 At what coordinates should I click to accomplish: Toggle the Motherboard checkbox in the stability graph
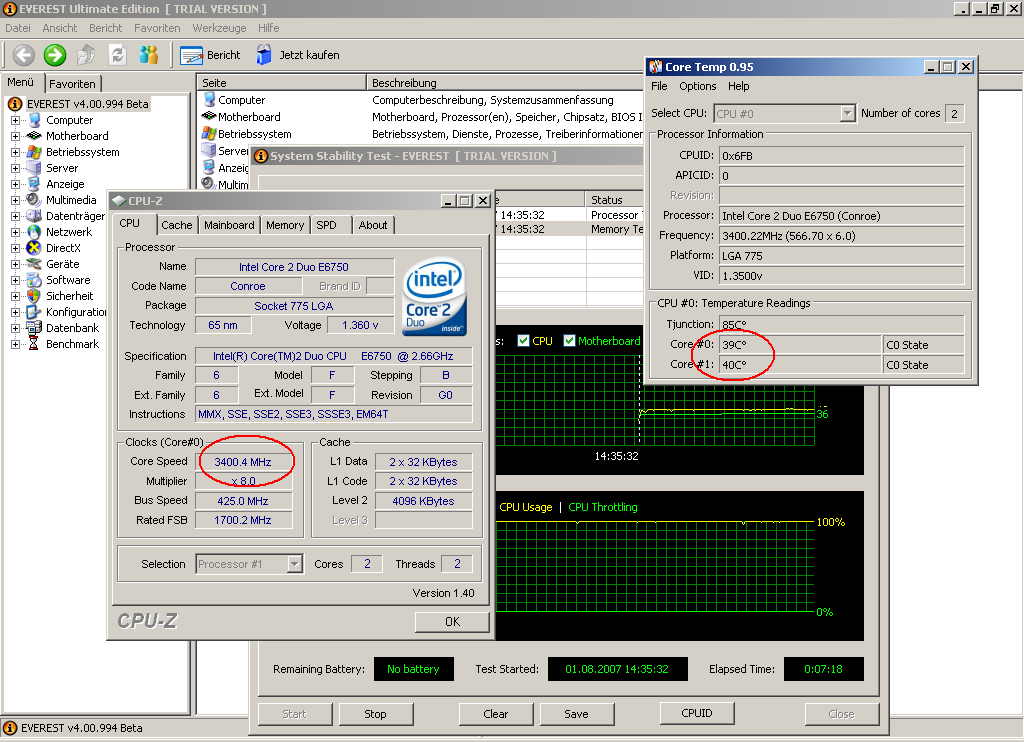569,340
